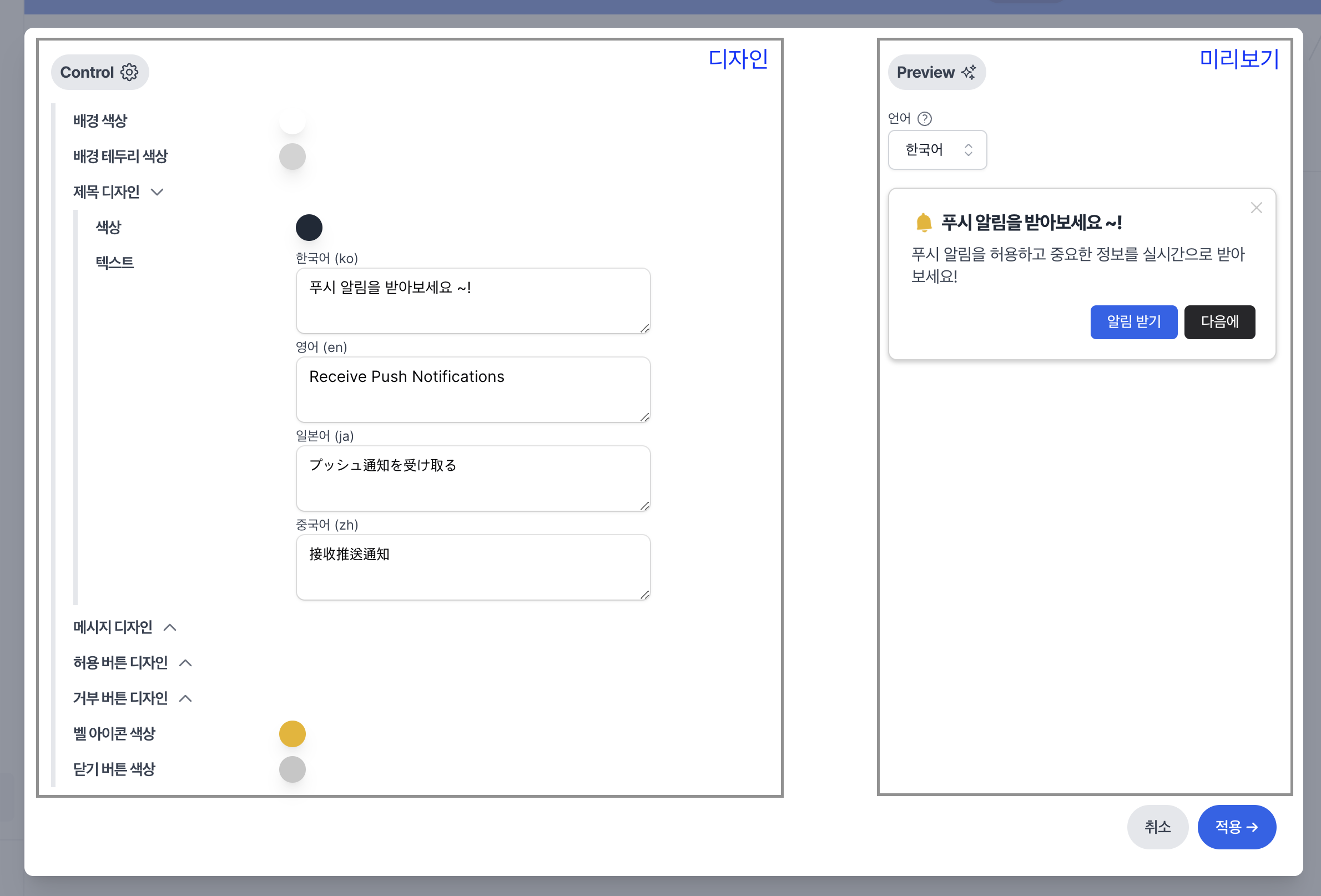This screenshot has height=896, width=1321.
Task: Click the language help question-mark icon
Action: [x=925, y=118]
